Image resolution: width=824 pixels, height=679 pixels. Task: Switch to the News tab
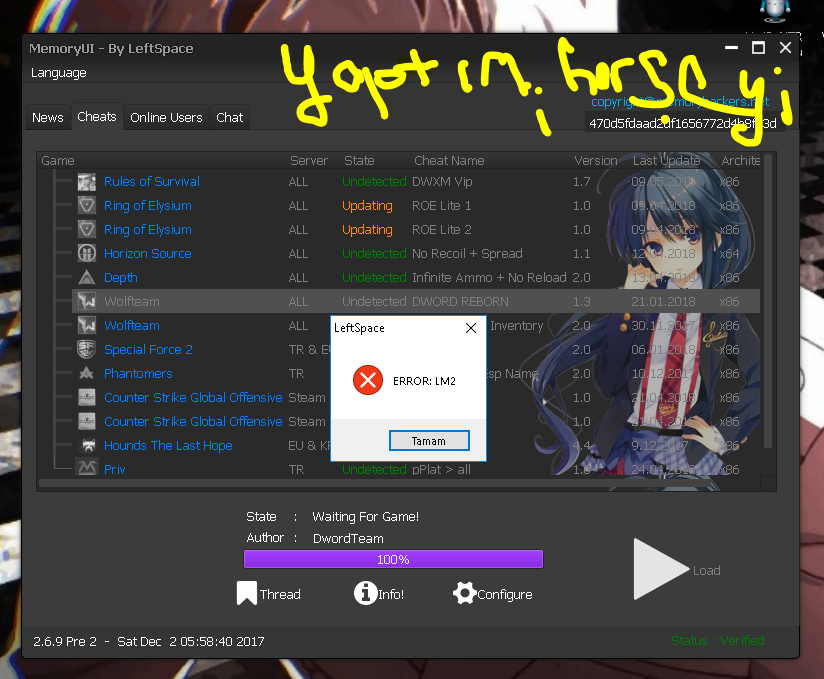pyautogui.click(x=48, y=118)
